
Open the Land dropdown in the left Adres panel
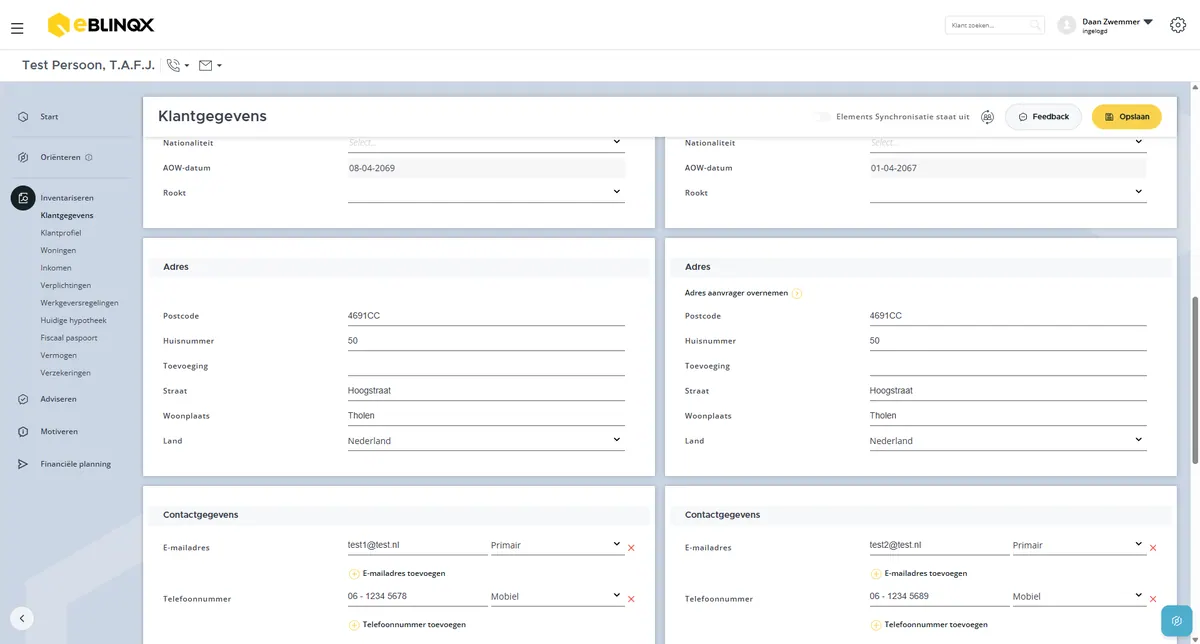pos(486,441)
